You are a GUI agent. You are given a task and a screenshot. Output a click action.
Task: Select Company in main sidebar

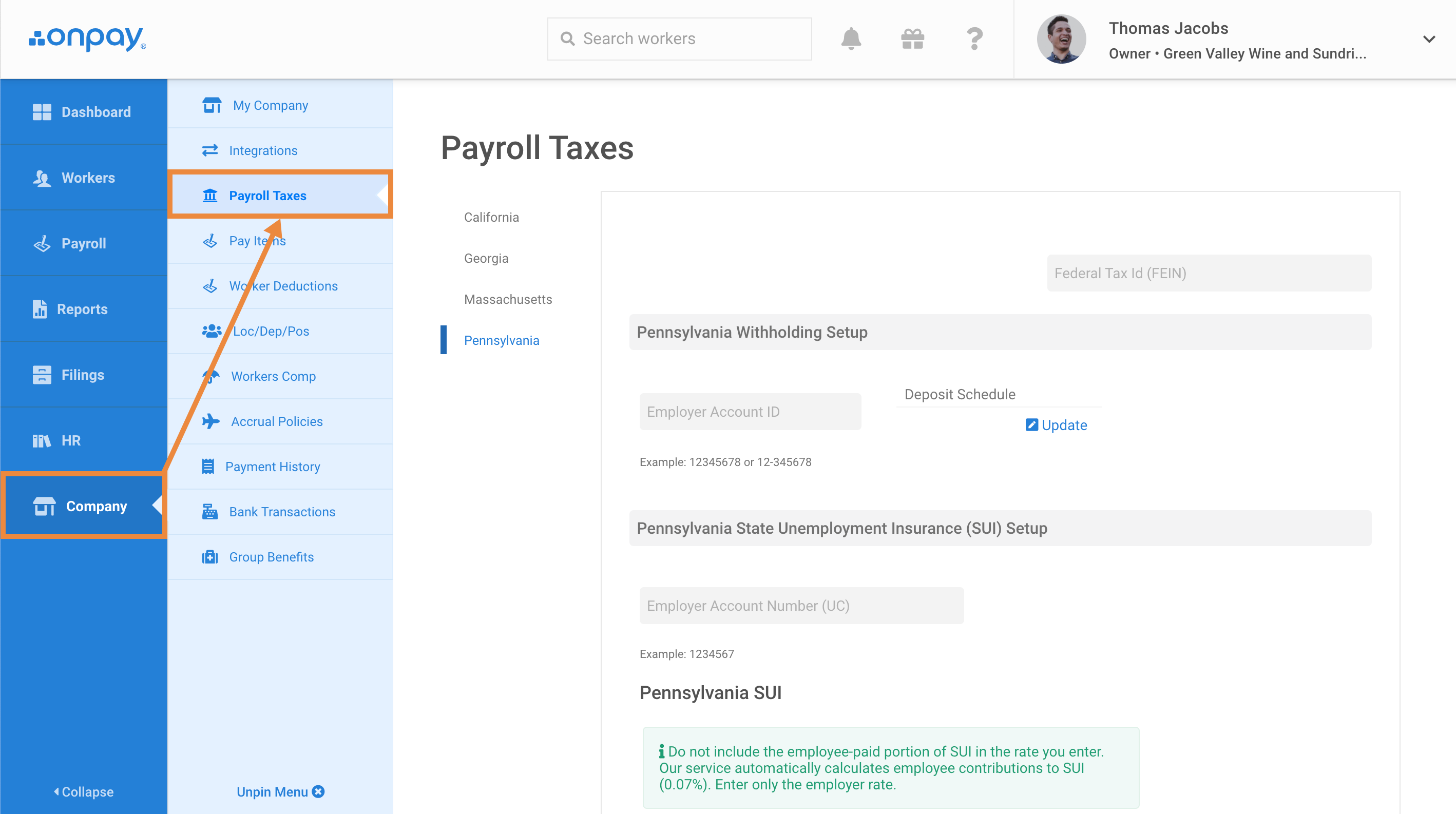84,506
